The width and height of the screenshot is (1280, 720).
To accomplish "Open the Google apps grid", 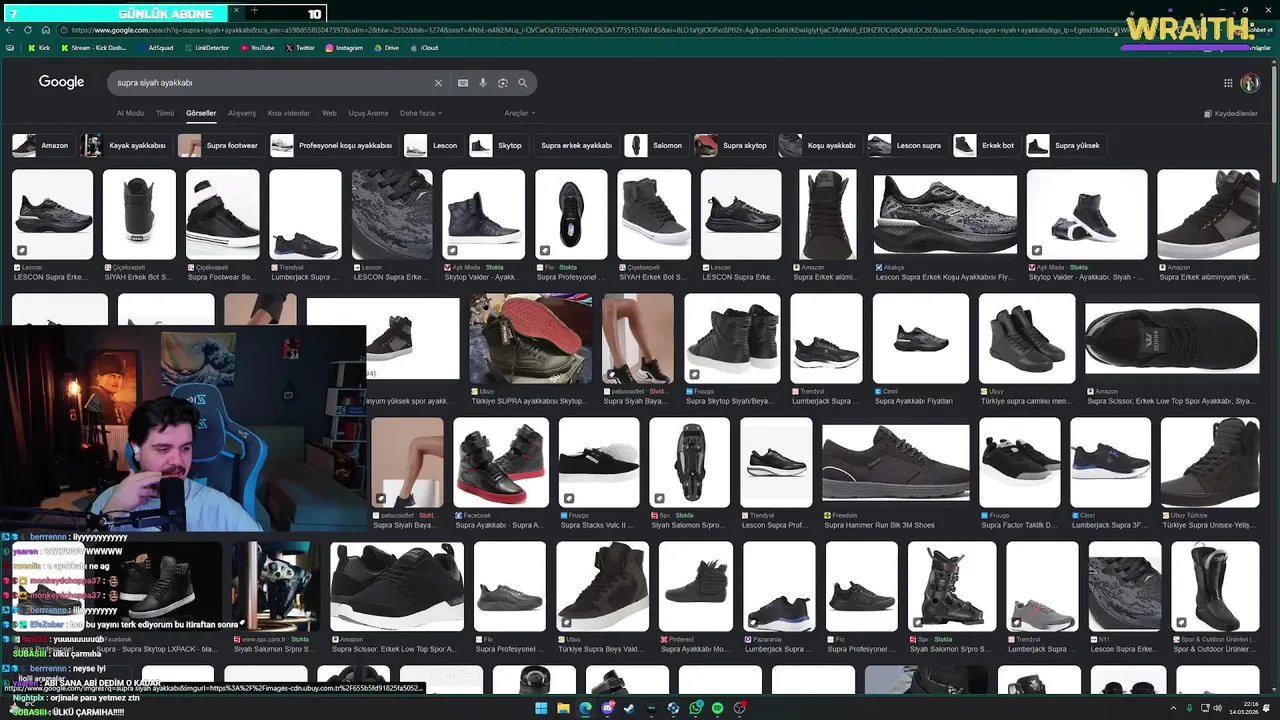I will point(1228,83).
